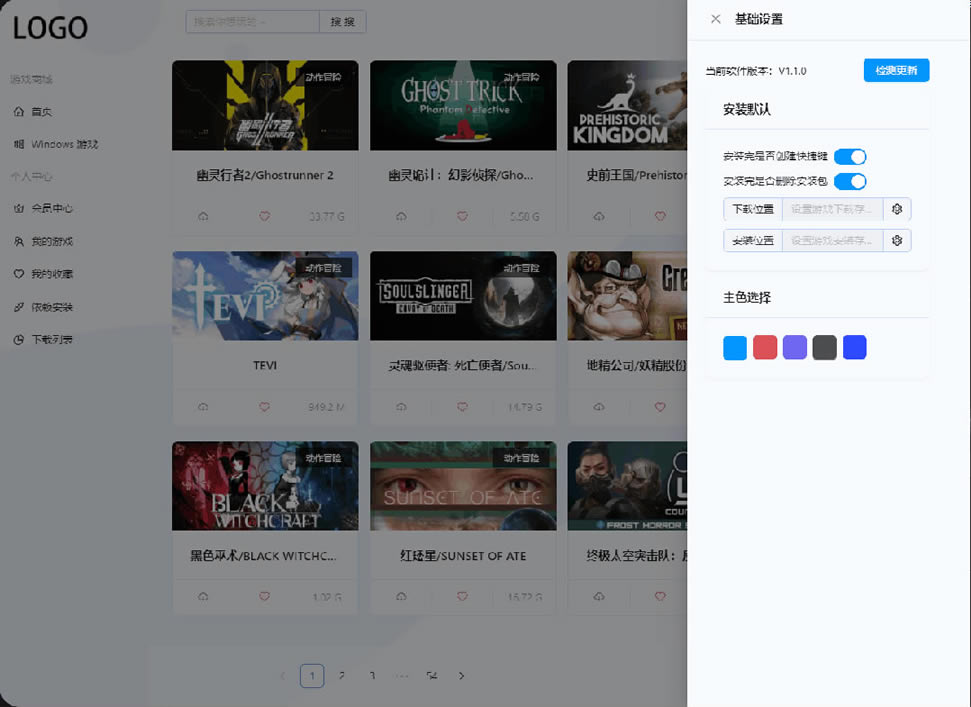This screenshot has width=971, height=707.
Task: Favorite Ghost Trick with its heart icon
Action: pos(462,217)
